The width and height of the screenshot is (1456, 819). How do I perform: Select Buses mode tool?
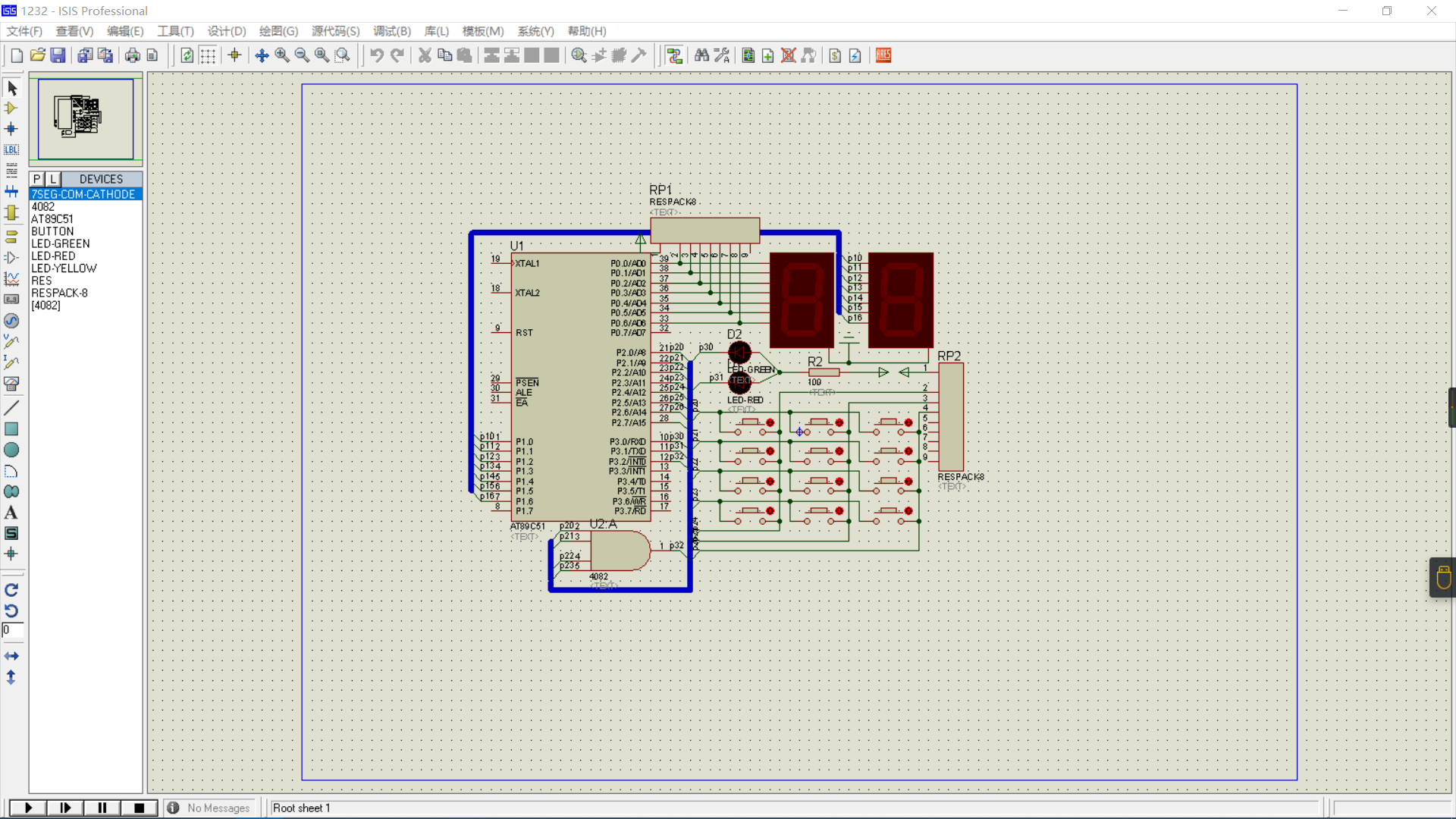(x=11, y=192)
